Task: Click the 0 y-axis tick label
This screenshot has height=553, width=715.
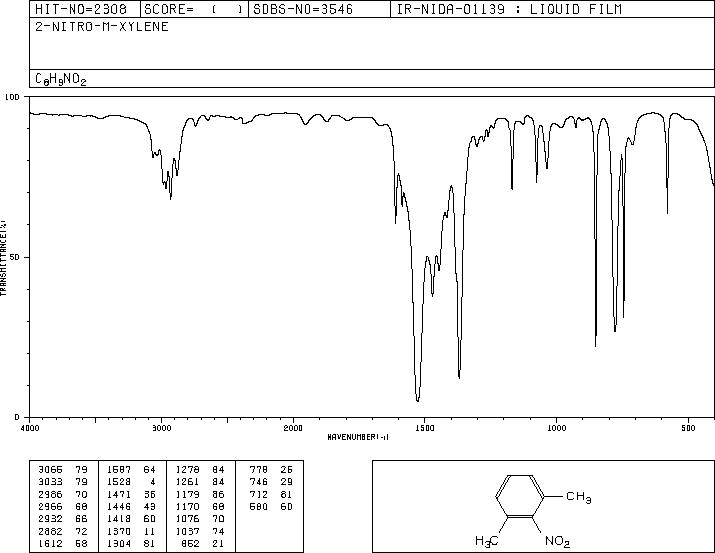Action: 17,417
